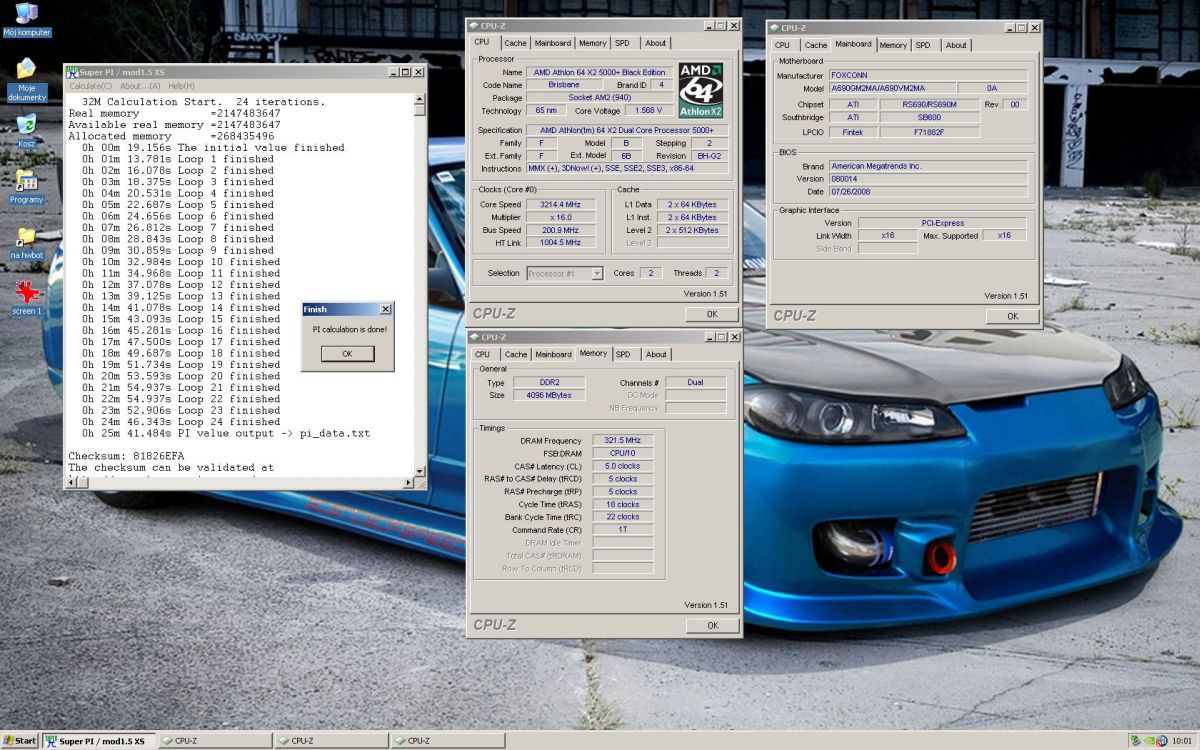Click the PI calculation is done! message
Viewport: 1200px width, 750px height.
(349, 329)
